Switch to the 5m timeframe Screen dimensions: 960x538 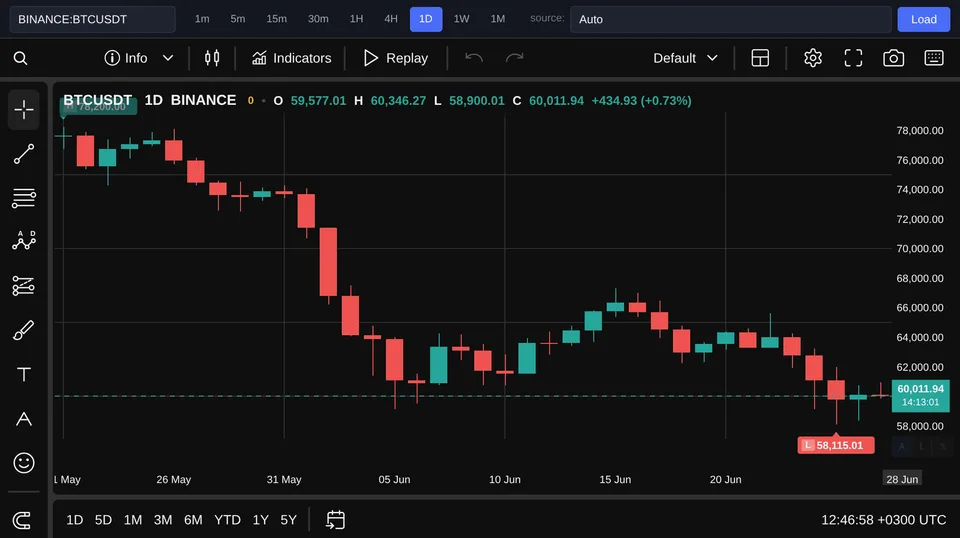point(238,19)
